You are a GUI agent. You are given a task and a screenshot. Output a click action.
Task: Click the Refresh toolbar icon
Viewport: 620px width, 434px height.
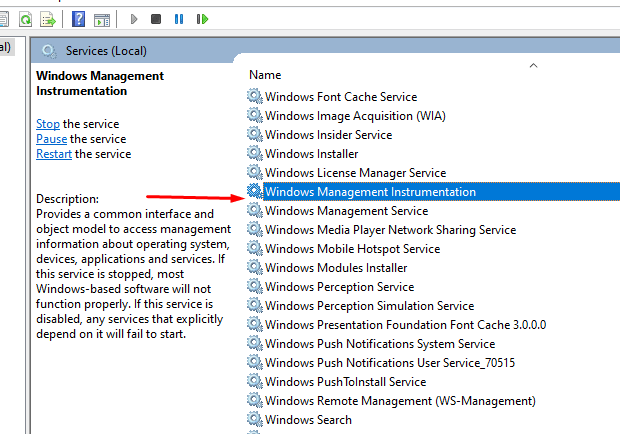[x=24, y=19]
